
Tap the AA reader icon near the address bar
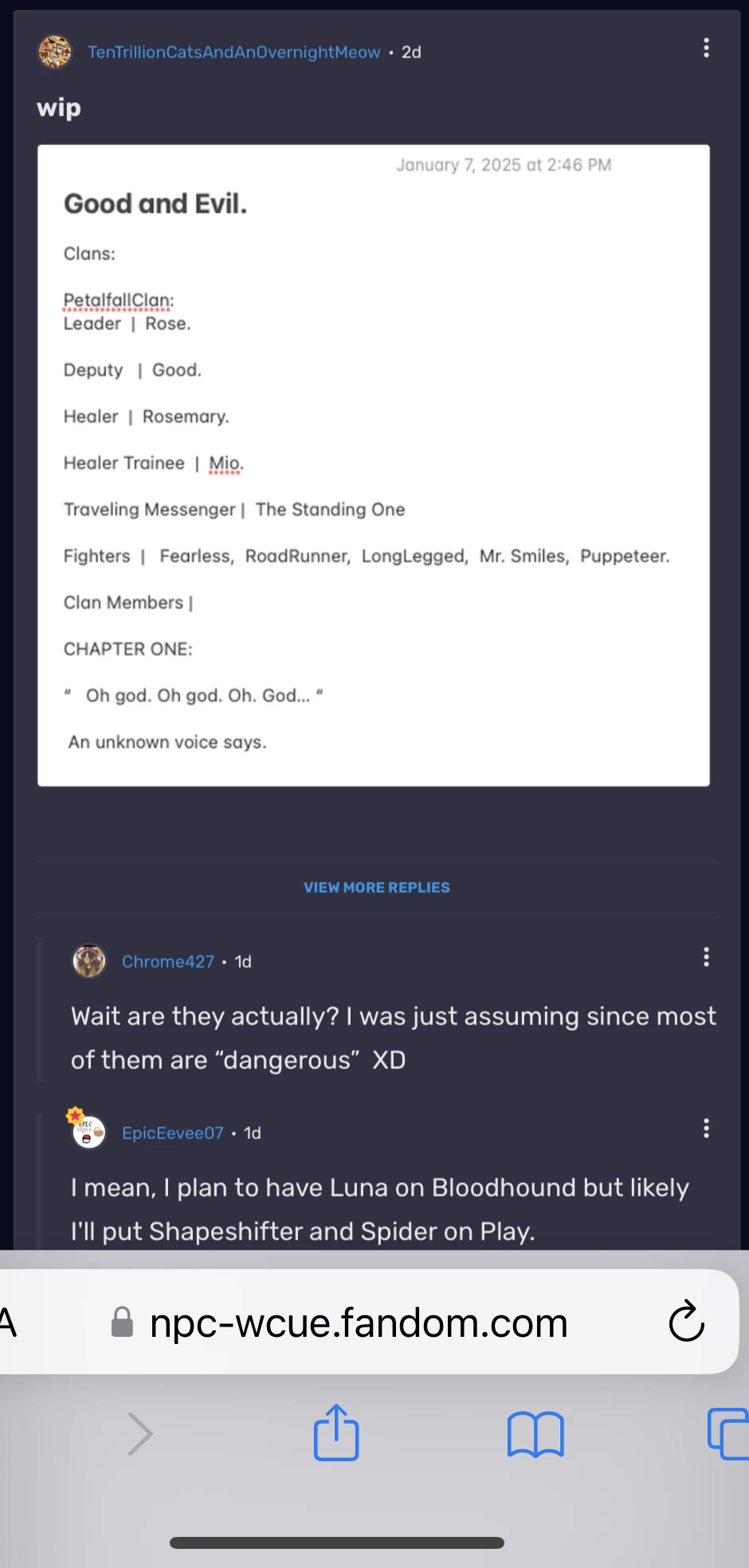pos(6,1321)
